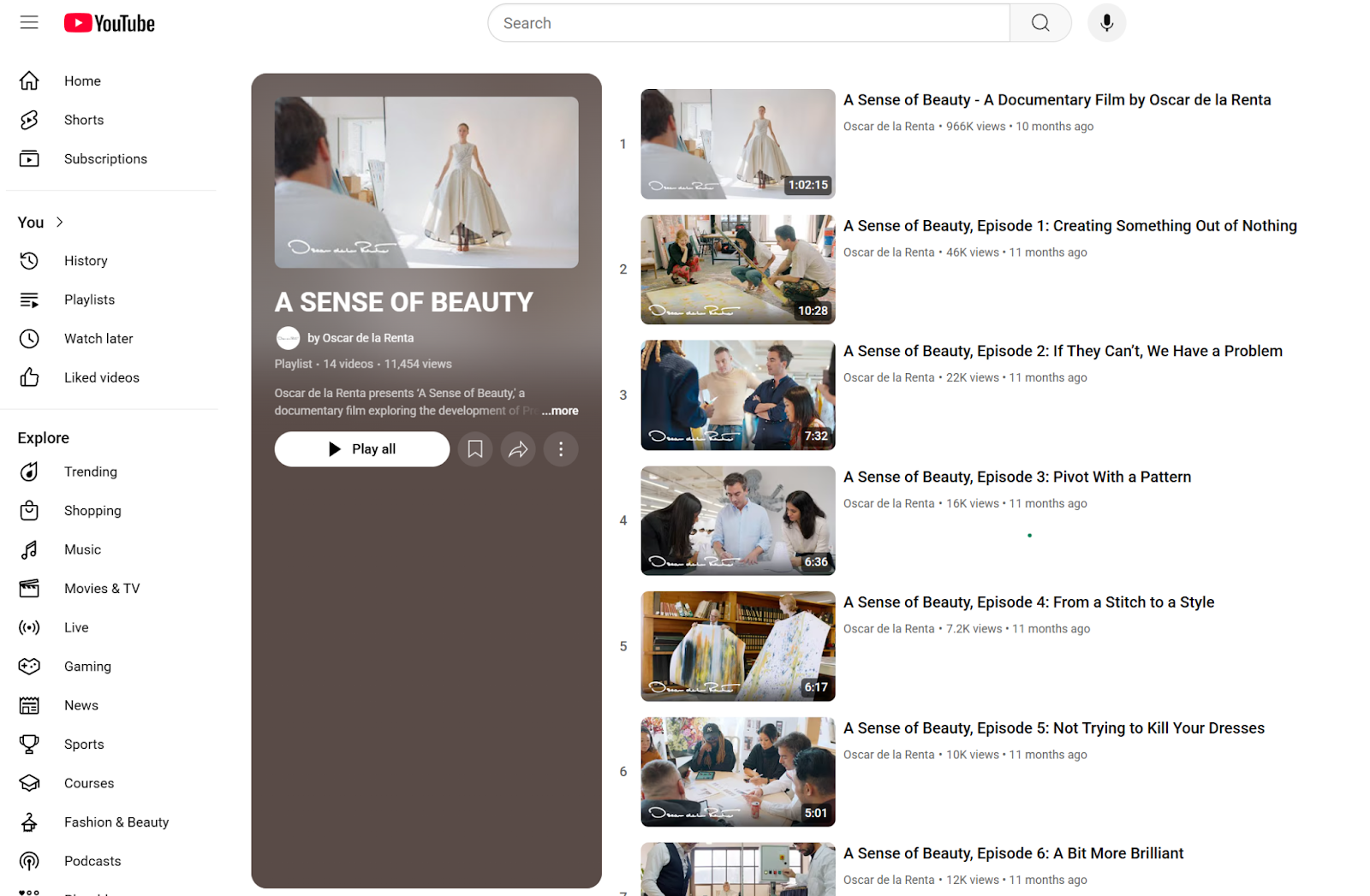Select Subscriptions menu label

click(105, 158)
